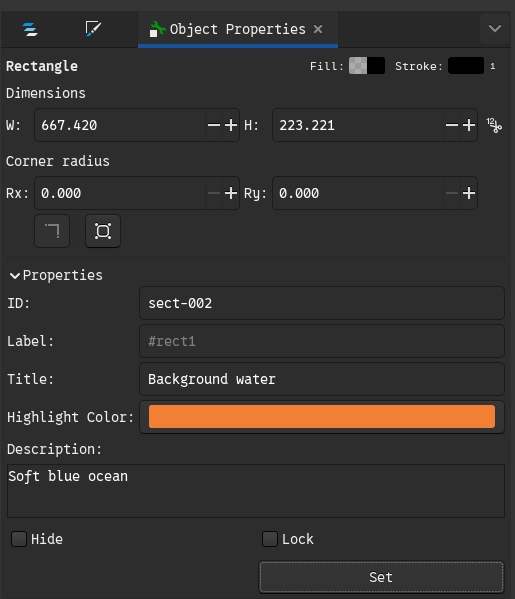Image resolution: width=515 pixels, height=599 pixels.
Task: Click the Stroke color swatch
Action: tap(466, 66)
